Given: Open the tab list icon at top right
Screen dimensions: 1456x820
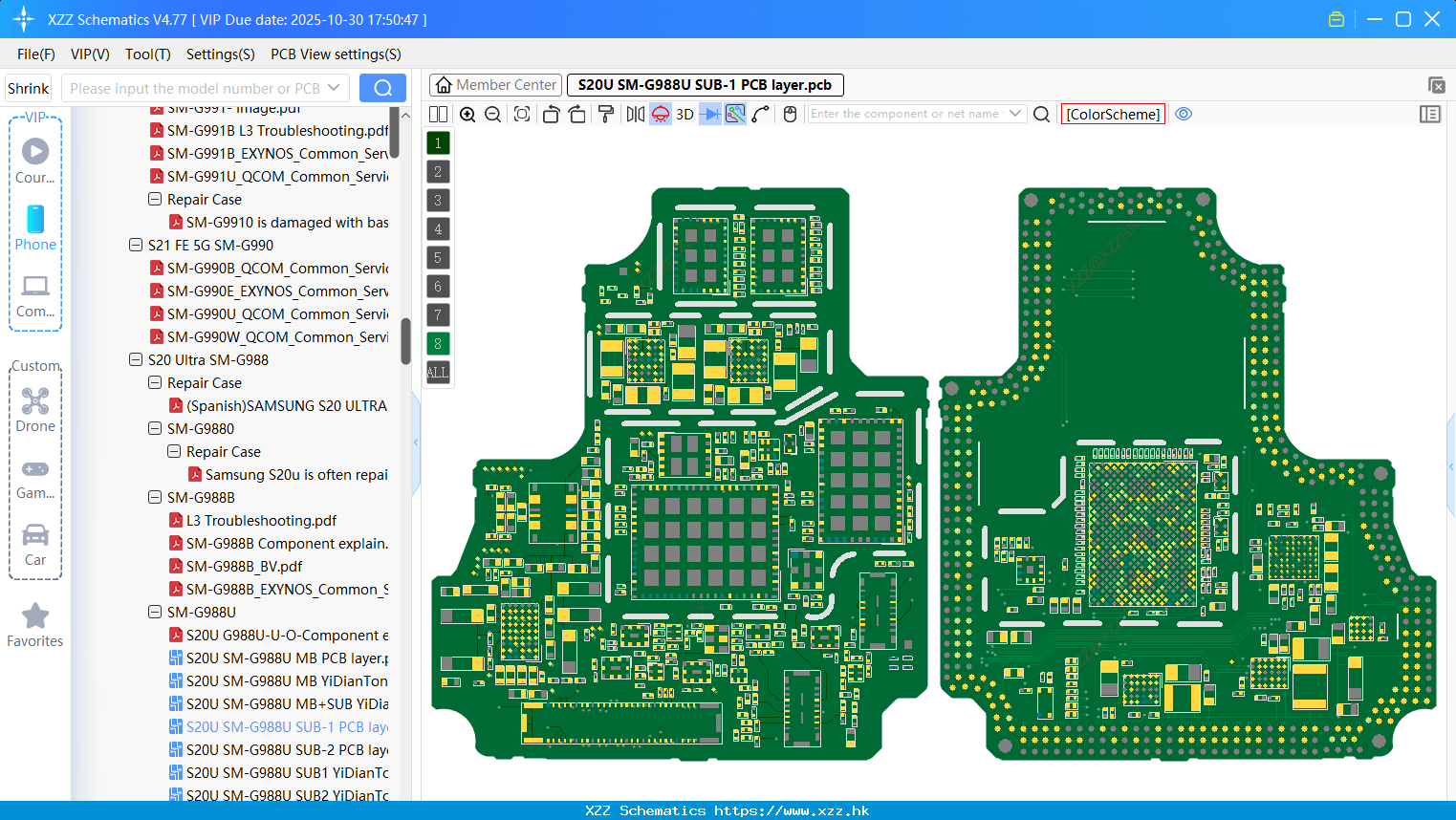Looking at the screenshot, I should [x=1436, y=85].
